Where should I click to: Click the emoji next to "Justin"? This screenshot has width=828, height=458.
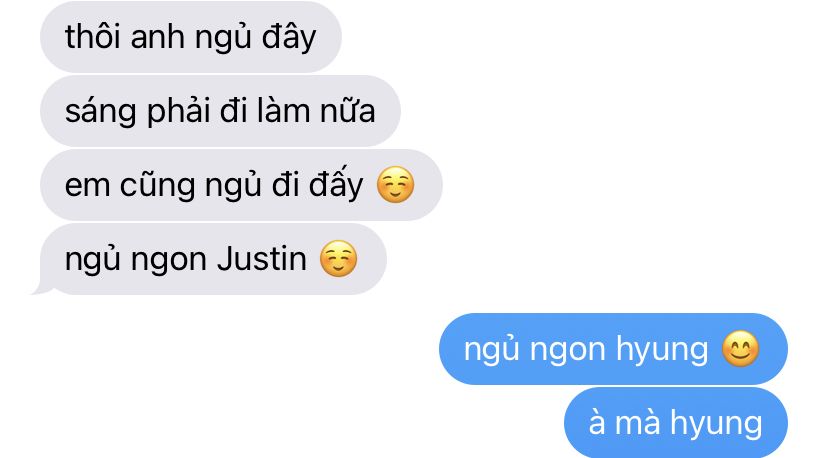[x=338, y=259]
